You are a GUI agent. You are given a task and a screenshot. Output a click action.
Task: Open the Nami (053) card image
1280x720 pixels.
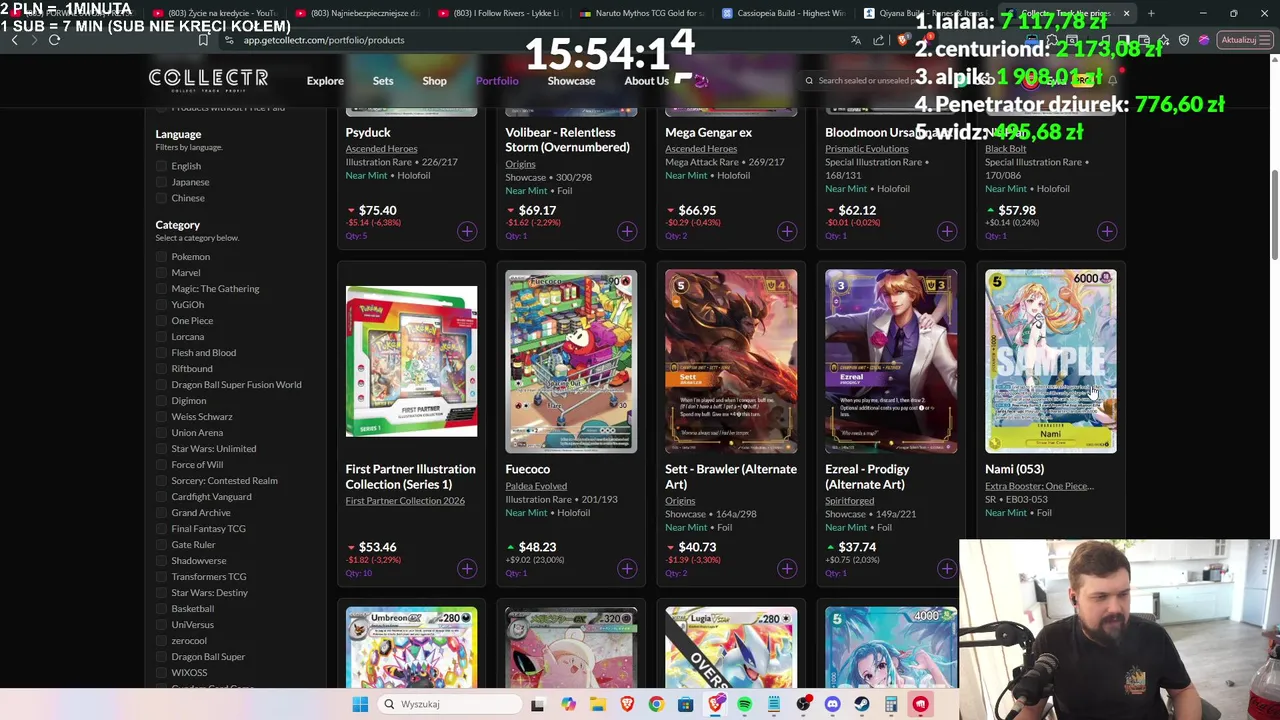click(x=1051, y=361)
